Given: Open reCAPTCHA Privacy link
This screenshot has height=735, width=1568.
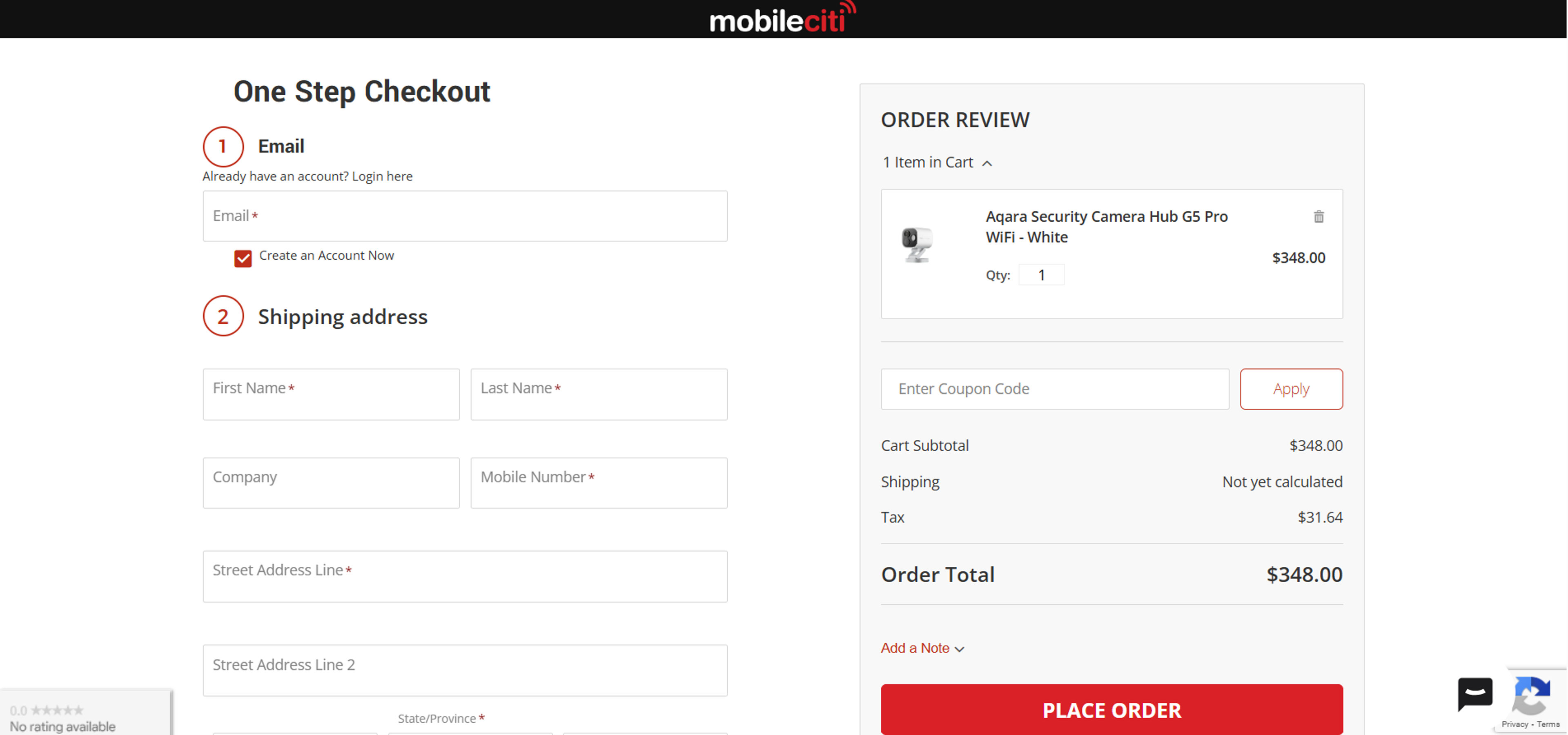Looking at the screenshot, I should (1515, 724).
